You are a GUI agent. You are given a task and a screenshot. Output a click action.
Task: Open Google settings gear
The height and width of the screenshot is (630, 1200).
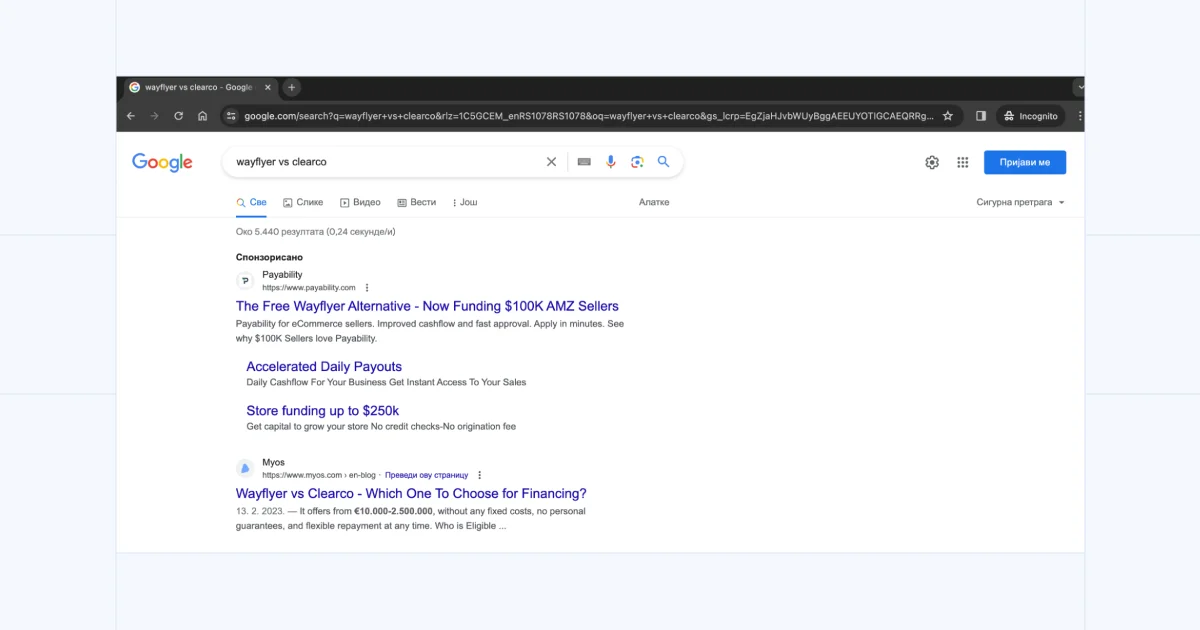click(932, 162)
